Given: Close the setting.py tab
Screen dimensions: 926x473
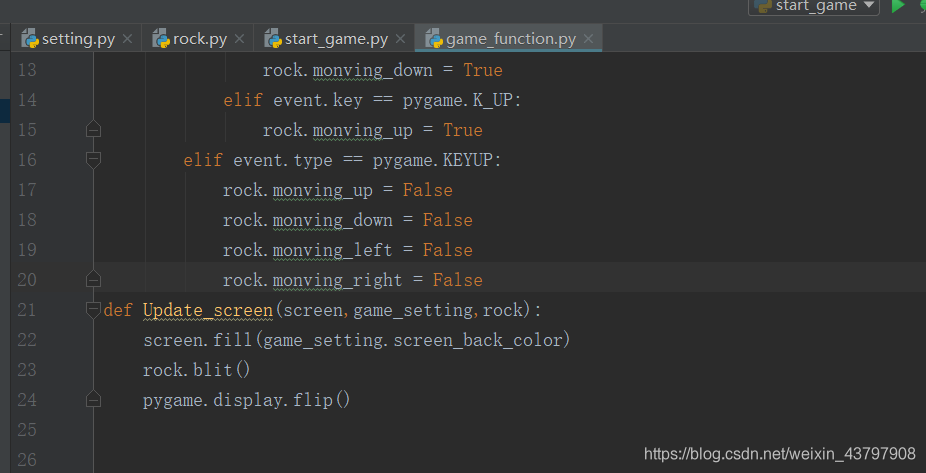Looking at the screenshot, I should coord(127,39).
